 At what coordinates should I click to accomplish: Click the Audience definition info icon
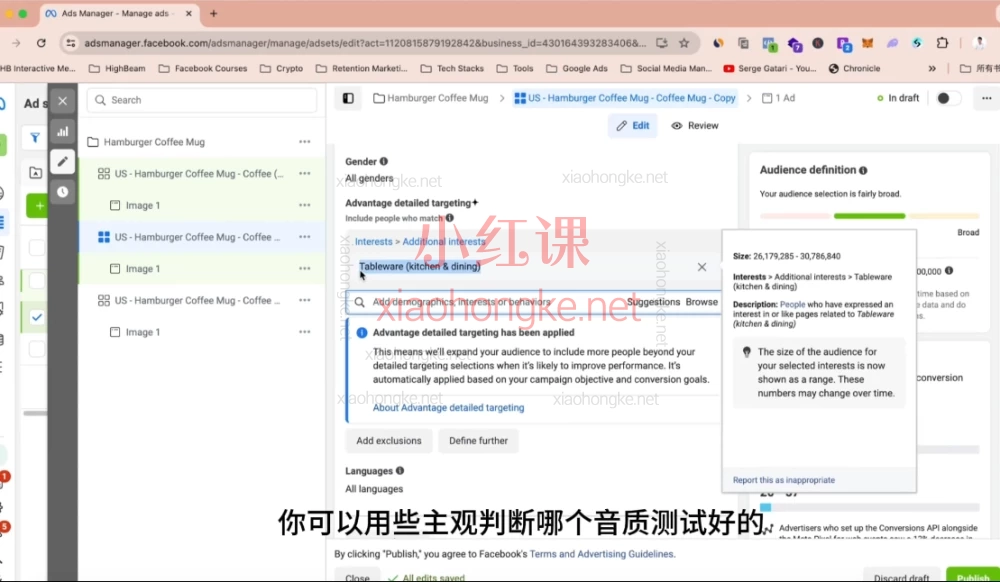pos(863,170)
